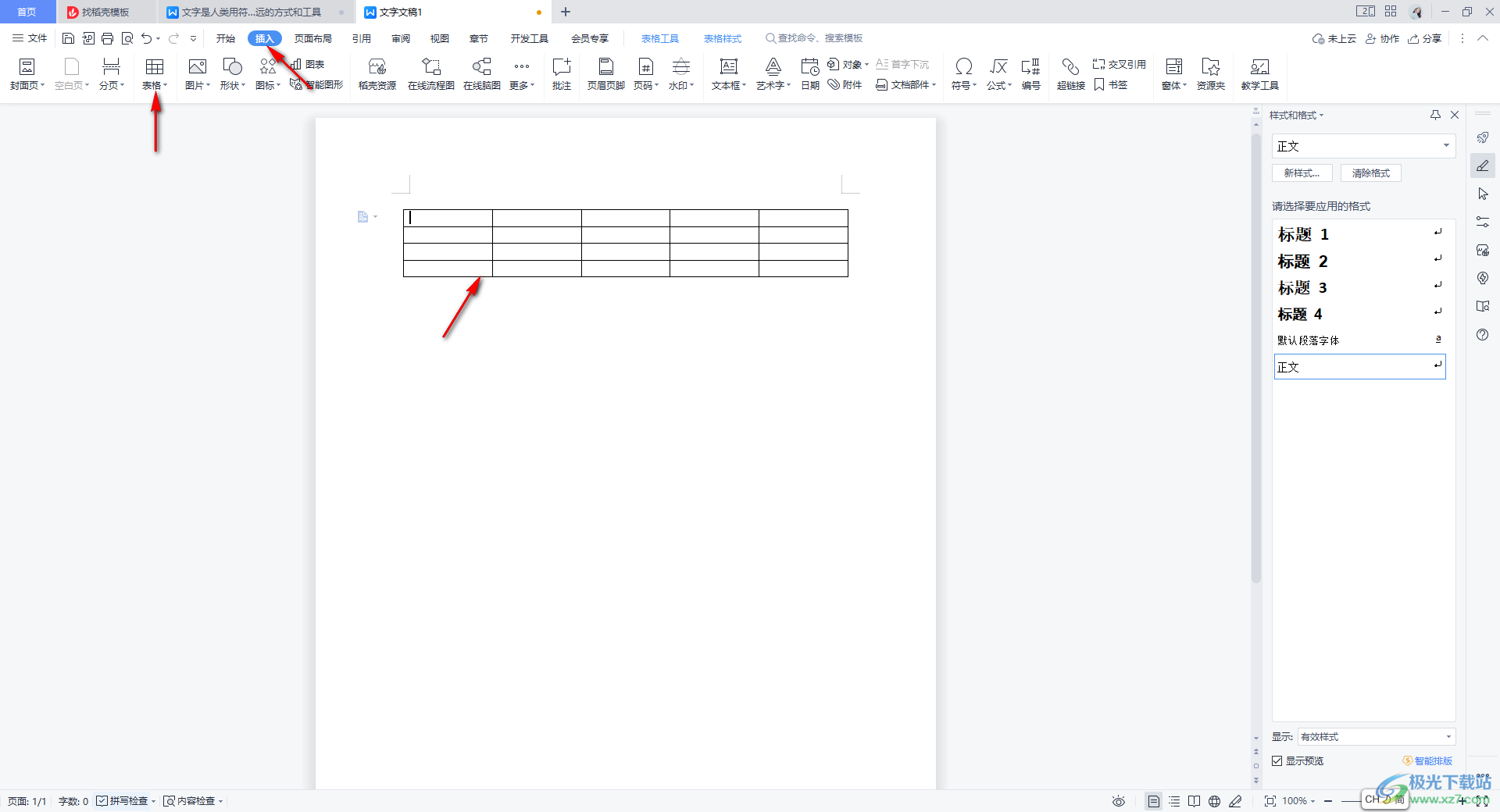
Task: Toggle eye-protection mode icon in status bar
Action: click(1119, 801)
